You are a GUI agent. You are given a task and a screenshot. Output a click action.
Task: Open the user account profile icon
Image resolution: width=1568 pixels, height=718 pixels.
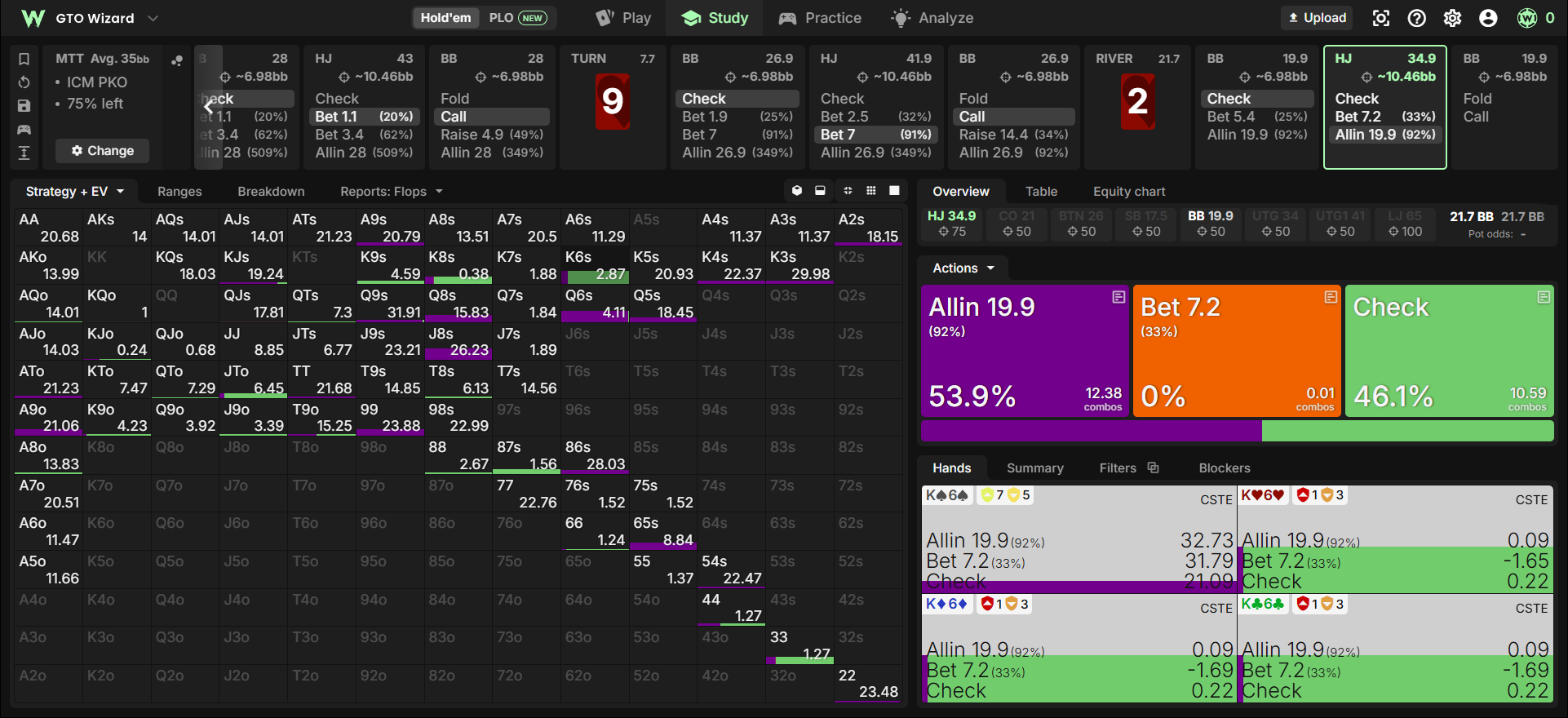click(x=1488, y=18)
